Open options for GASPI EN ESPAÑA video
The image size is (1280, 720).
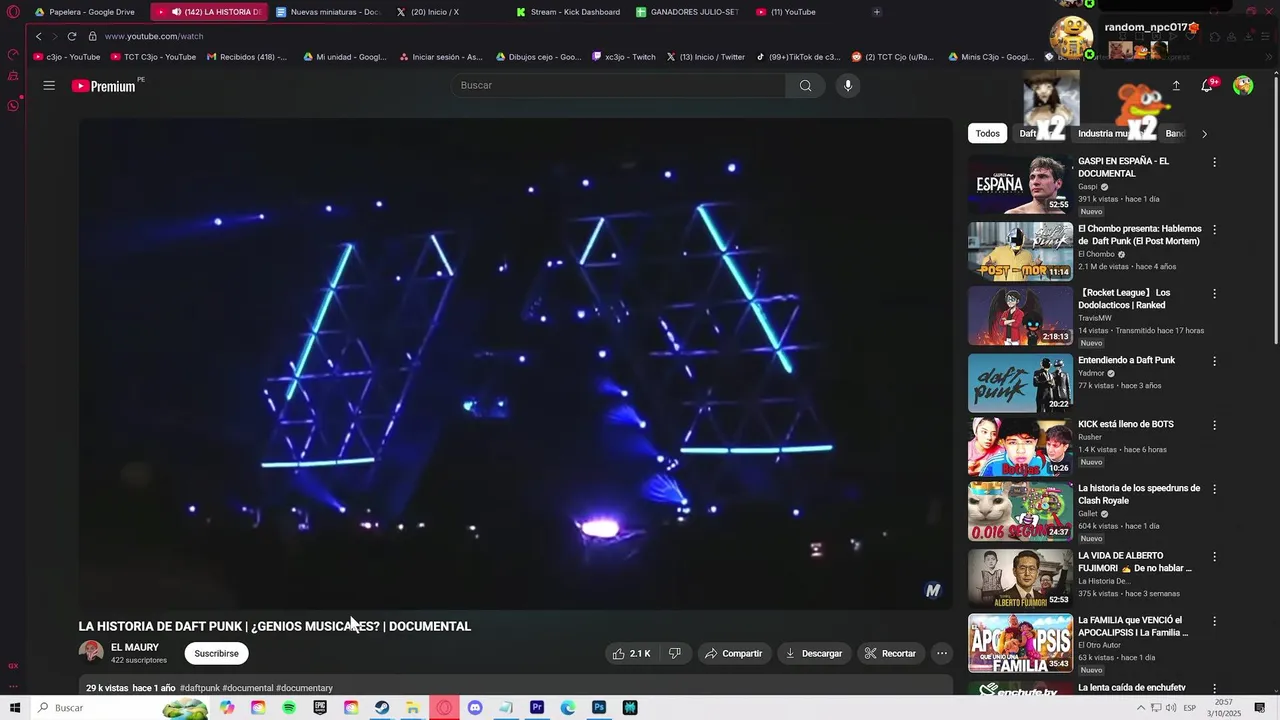pyautogui.click(x=1215, y=162)
